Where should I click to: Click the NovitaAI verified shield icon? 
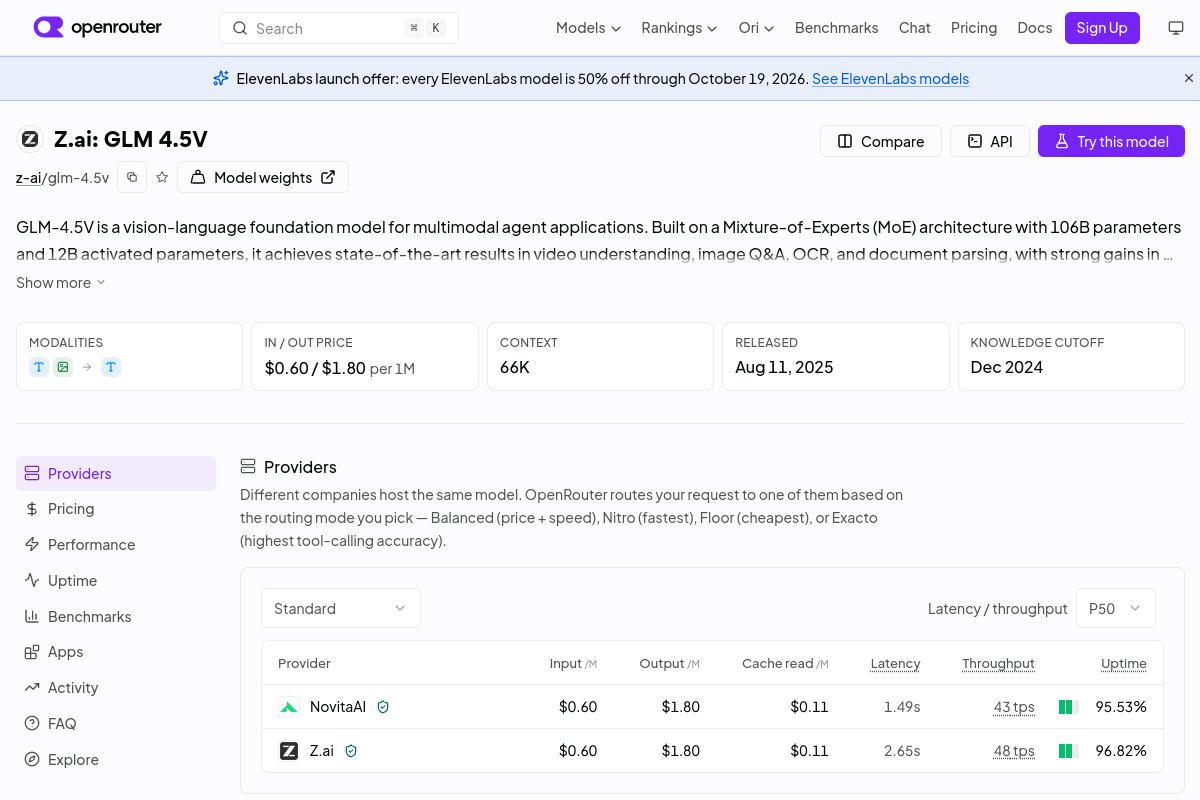click(383, 707)
